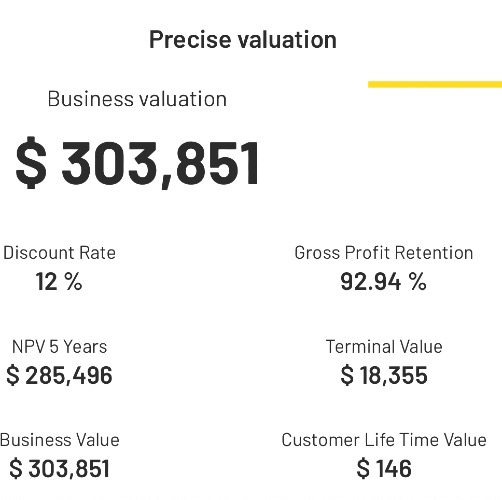Select the 92.94 % retention value
The image size is (502, 500).
click(383, 282)
